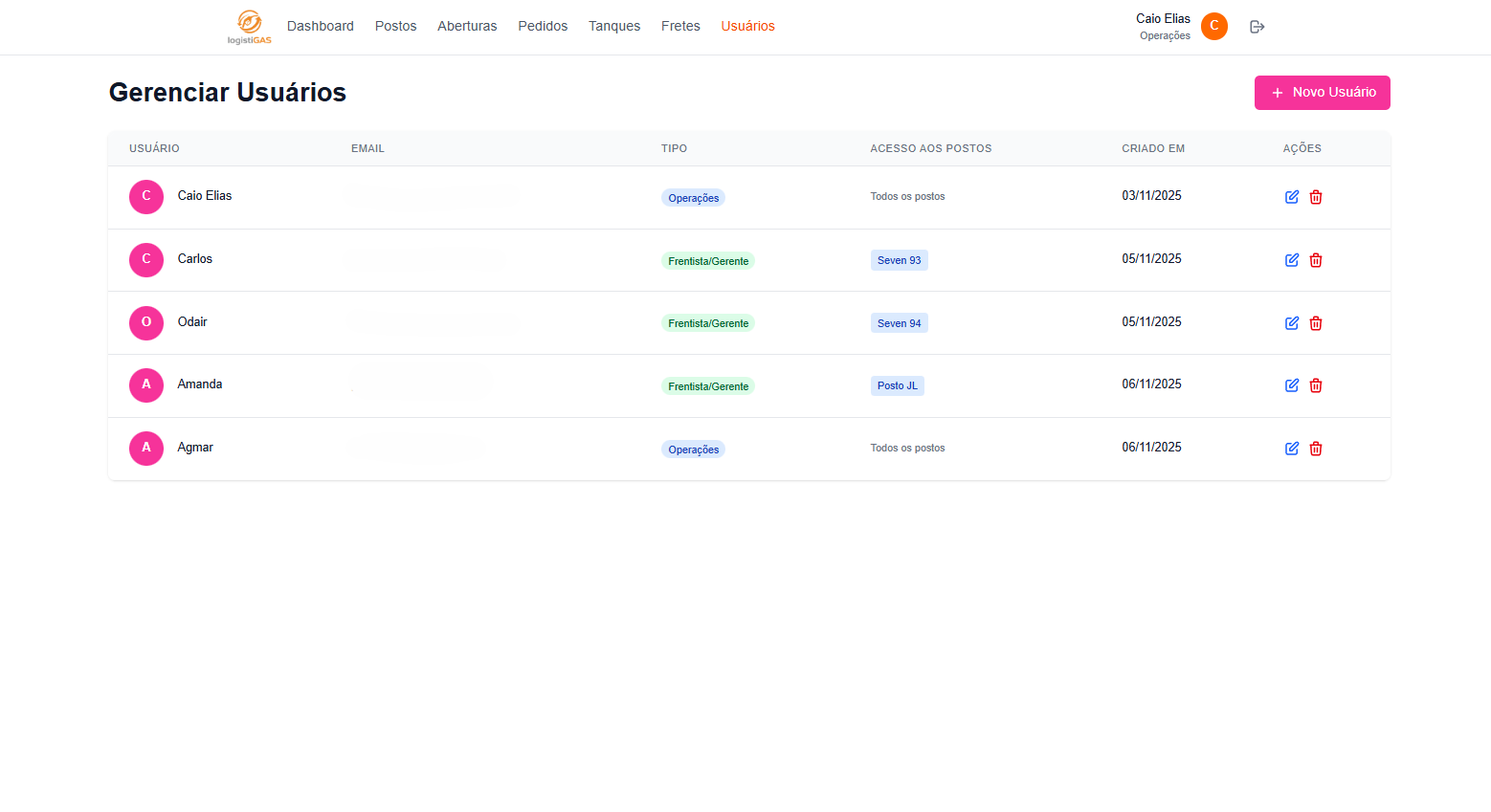Click the Pedidos navigation link
Viewport: 1491px width, 812px height.
[x=543, y=26]
